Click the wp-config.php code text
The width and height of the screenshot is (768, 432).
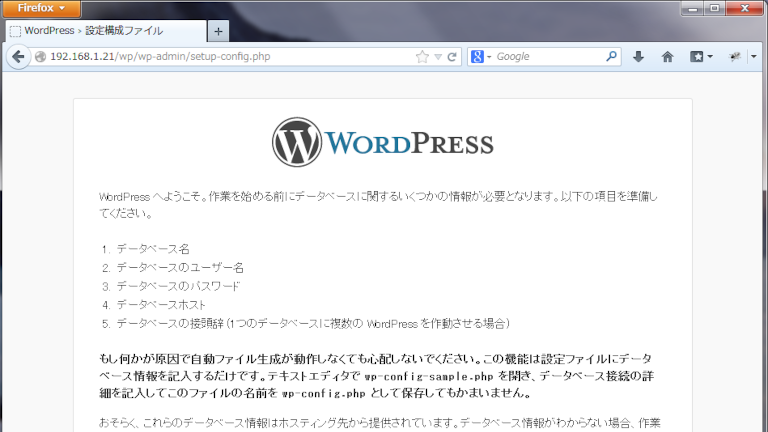point(324,394)
